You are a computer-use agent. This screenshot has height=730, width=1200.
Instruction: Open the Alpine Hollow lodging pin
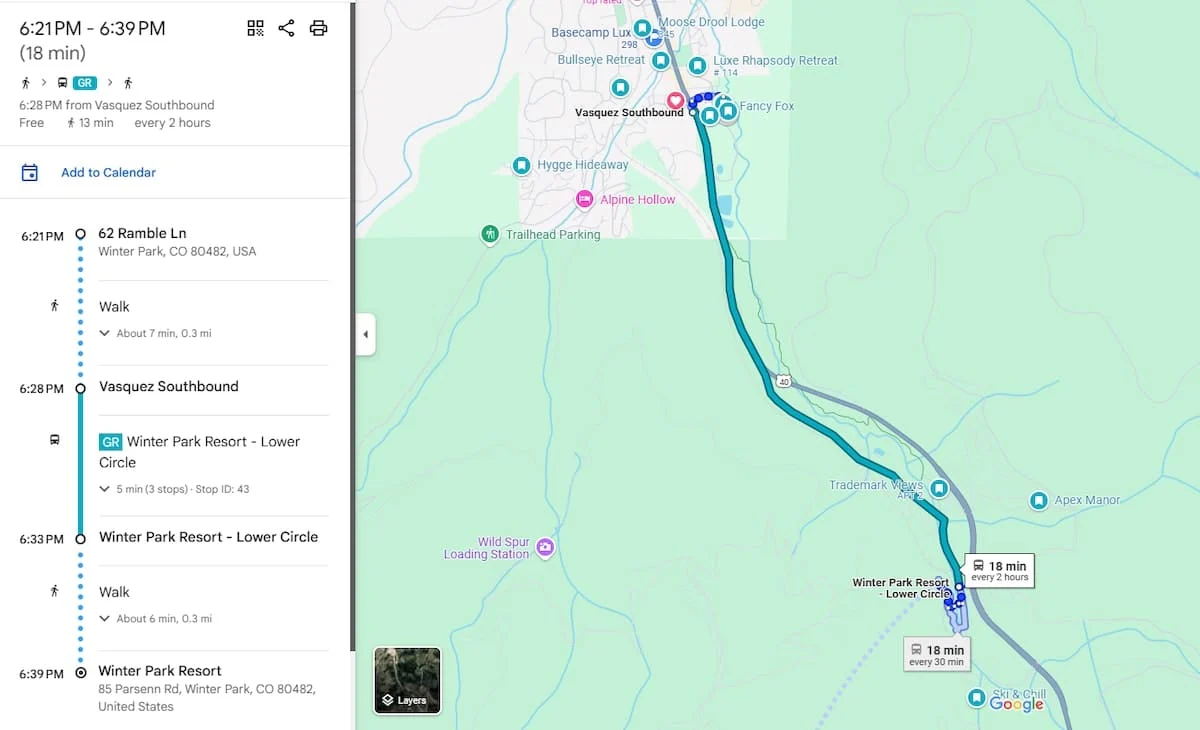[585, 200]
